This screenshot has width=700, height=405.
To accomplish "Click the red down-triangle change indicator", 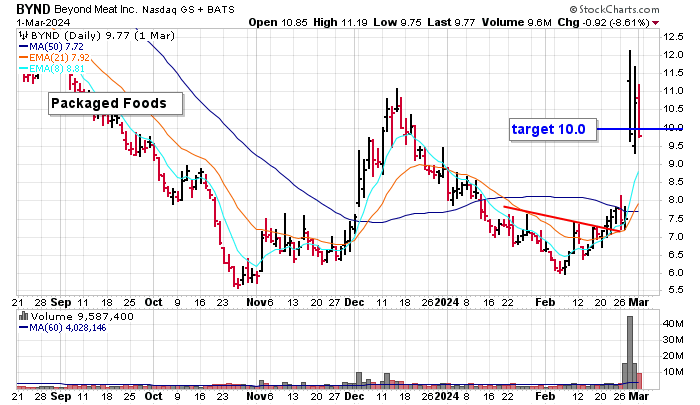I will 655,23.
